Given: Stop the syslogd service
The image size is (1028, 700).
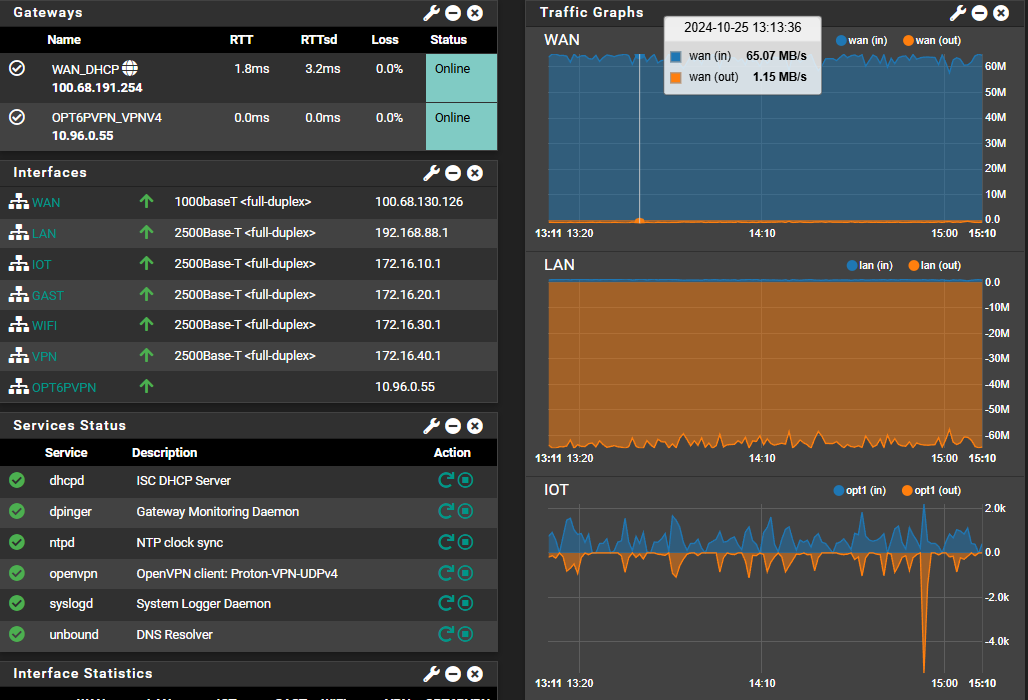Looking at the screenshot, I should pyautogui.click(x=465, y=604).
